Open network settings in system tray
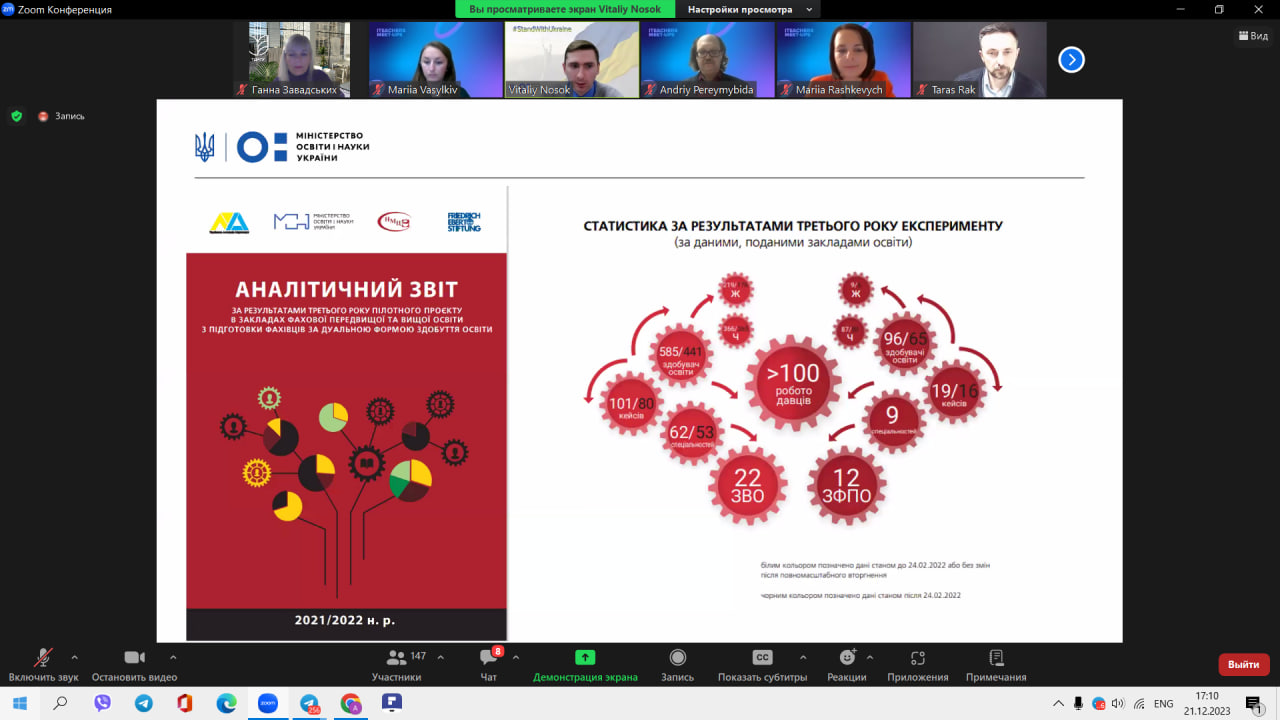 pyautogui.click(x=1137, y=703)
